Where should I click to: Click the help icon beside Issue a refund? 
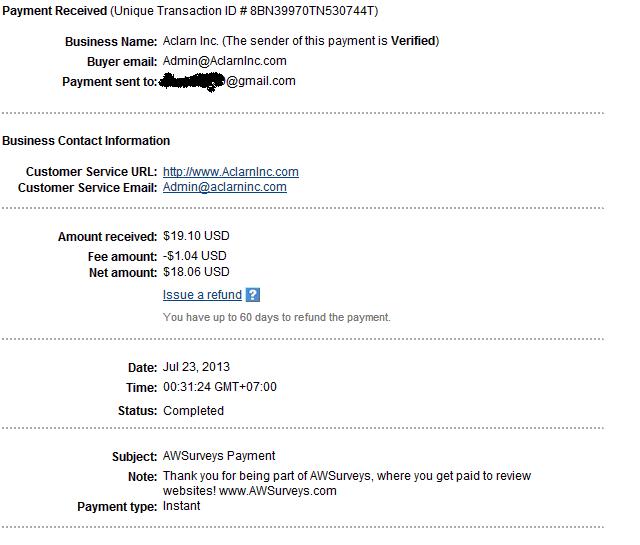(253, 295)
